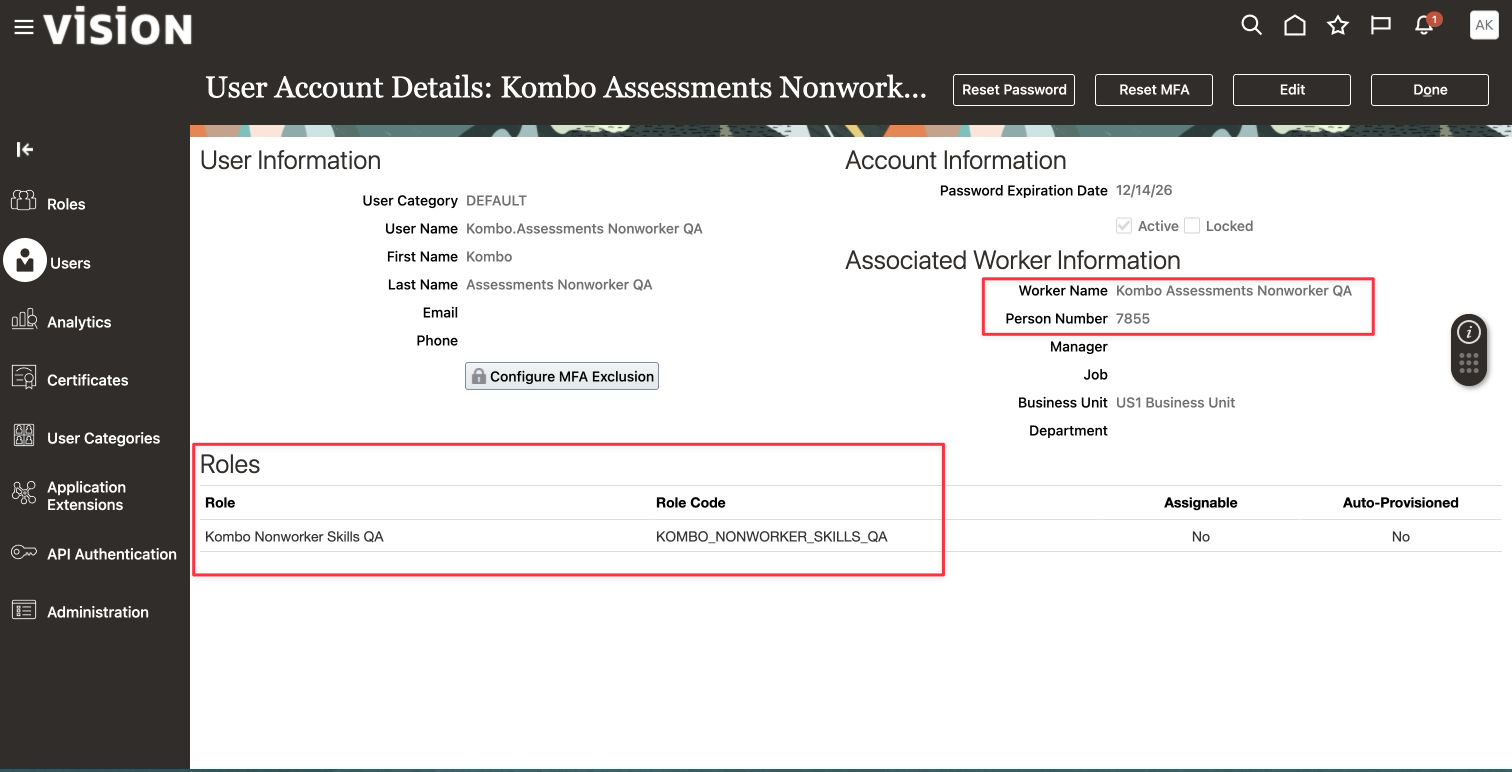Viewport: 1512px width, 772px height.
Task: Open Favorites star icon
Action: click(1338, 25)
